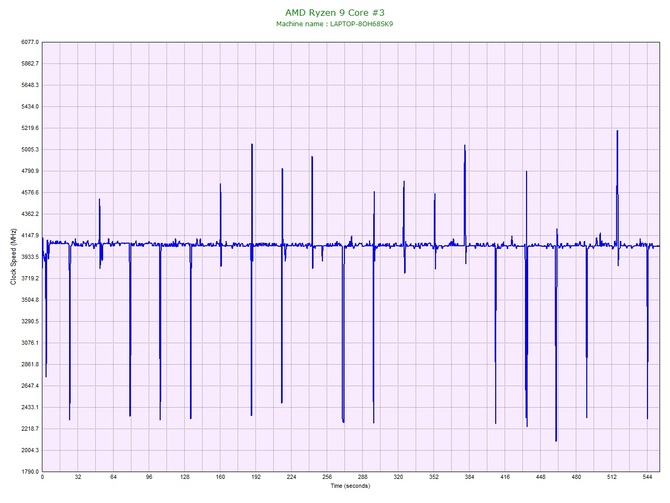Click the tallest clock spike above the 512 tick

click(617, 188)
